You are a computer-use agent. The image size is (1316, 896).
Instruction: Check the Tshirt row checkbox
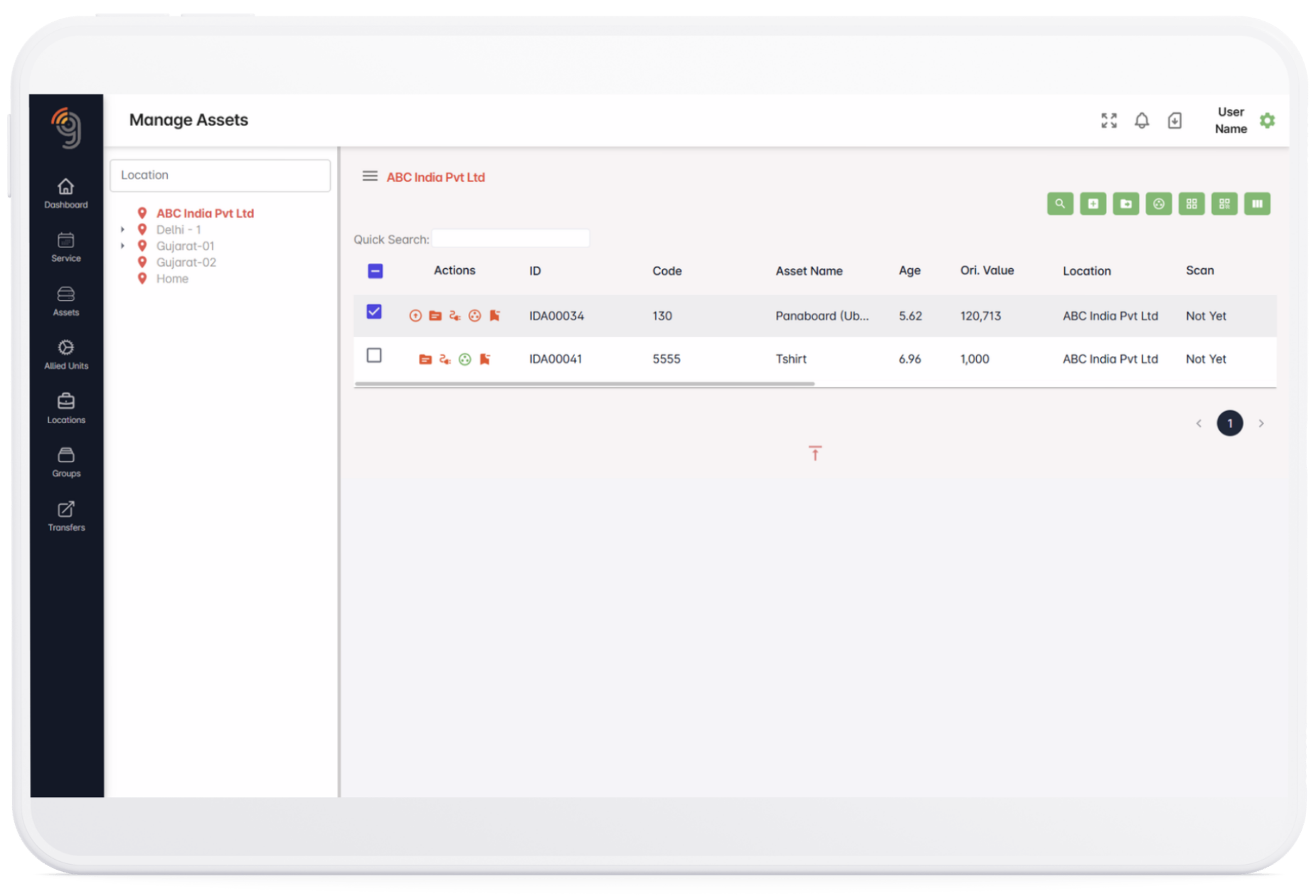(x=374, y=356)
